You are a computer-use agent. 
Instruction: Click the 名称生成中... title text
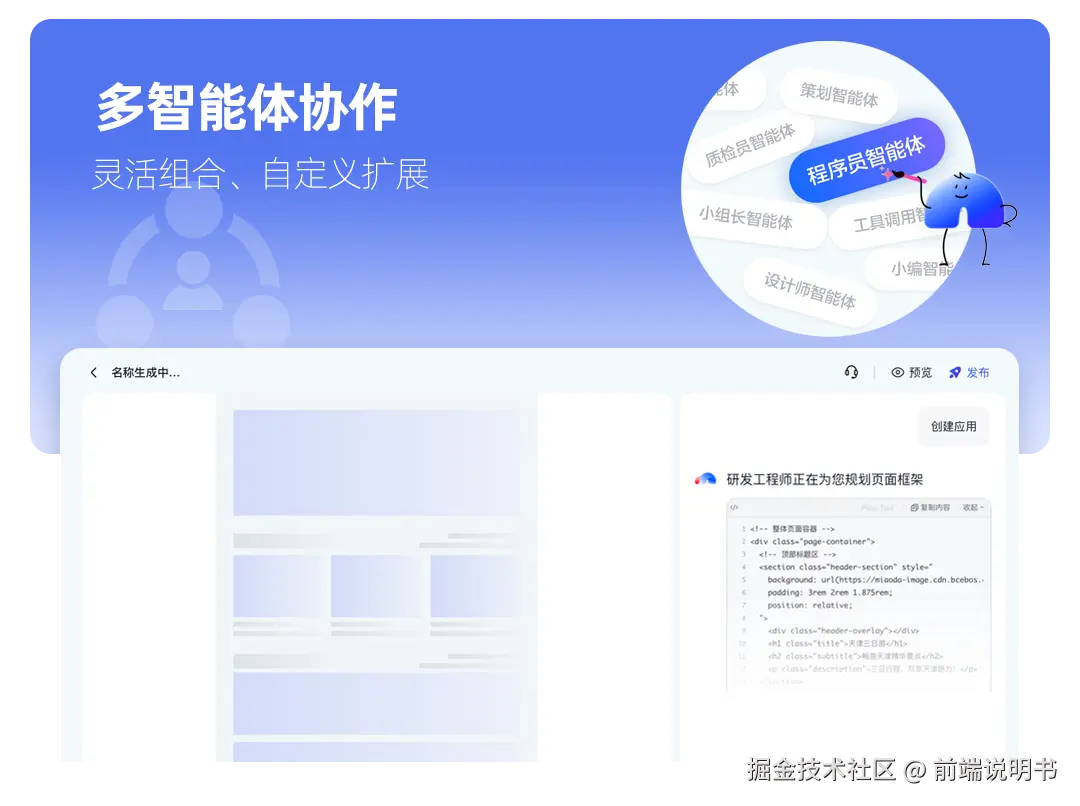(145, 373)
